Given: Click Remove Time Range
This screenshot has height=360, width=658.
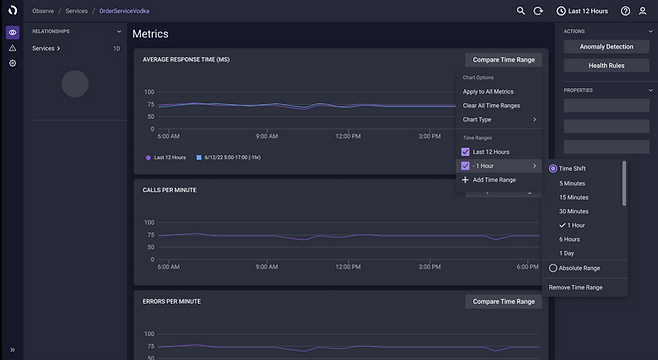Looking at the screenshot, I should pos(575,287).
